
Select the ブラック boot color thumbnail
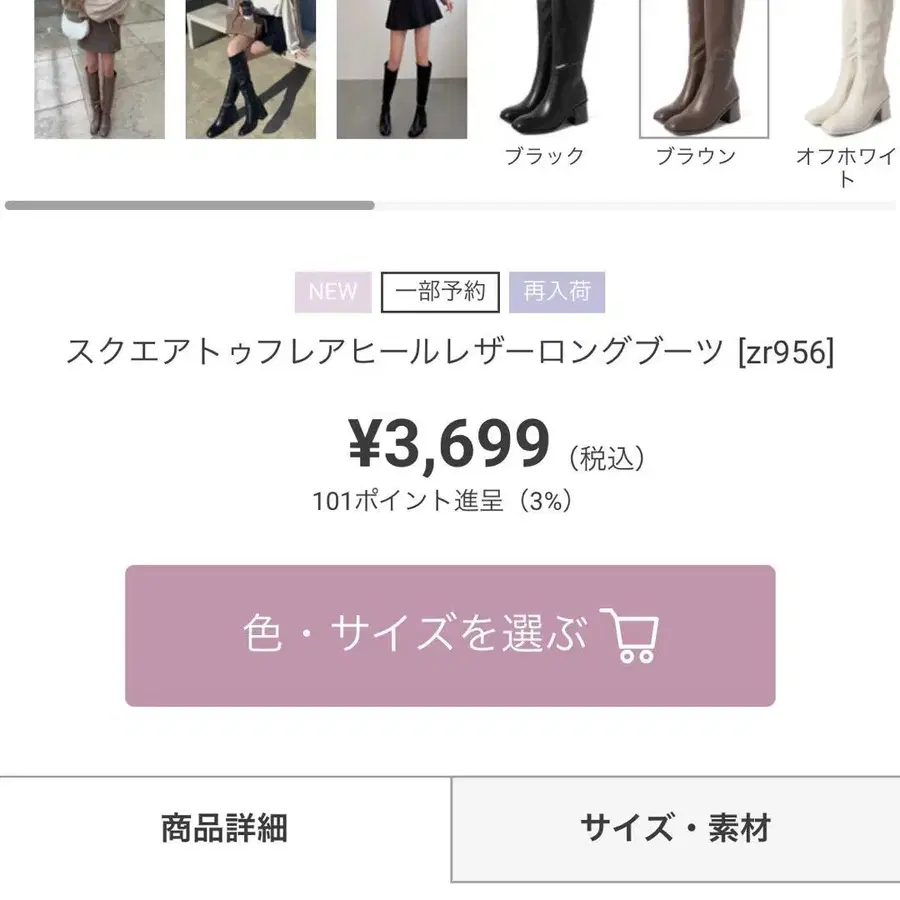(x=545, y=69)
